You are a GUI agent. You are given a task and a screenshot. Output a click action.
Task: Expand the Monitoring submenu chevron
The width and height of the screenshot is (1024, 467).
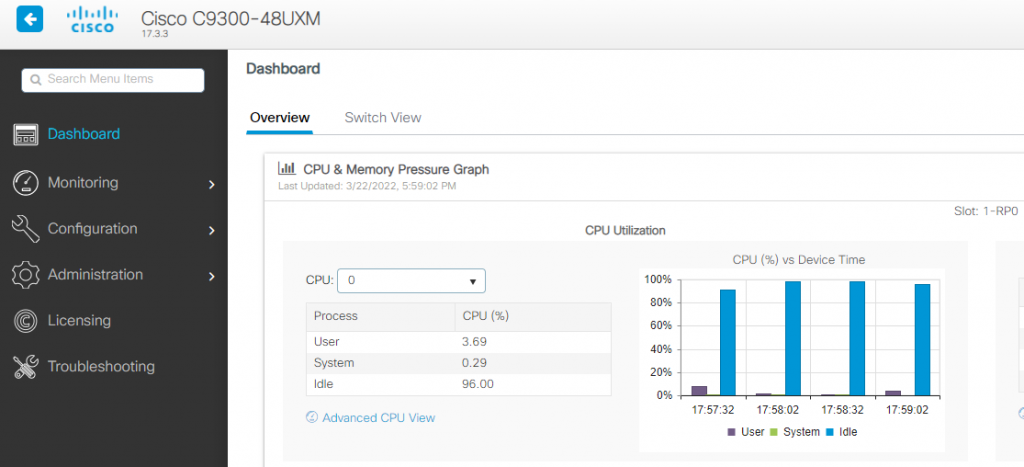211,185
